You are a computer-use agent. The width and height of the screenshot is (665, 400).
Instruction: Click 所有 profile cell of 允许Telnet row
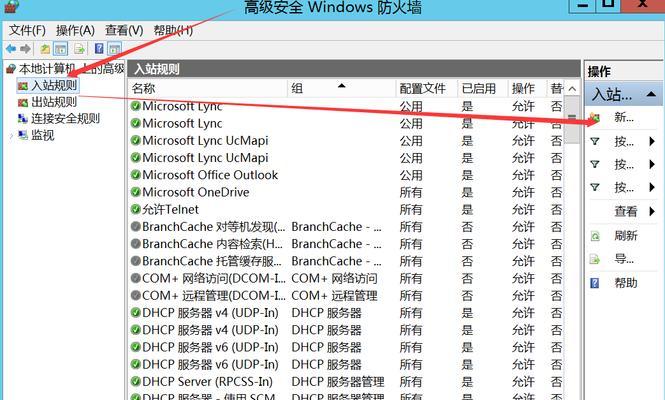pyautogui.click(x=411, y=209)
